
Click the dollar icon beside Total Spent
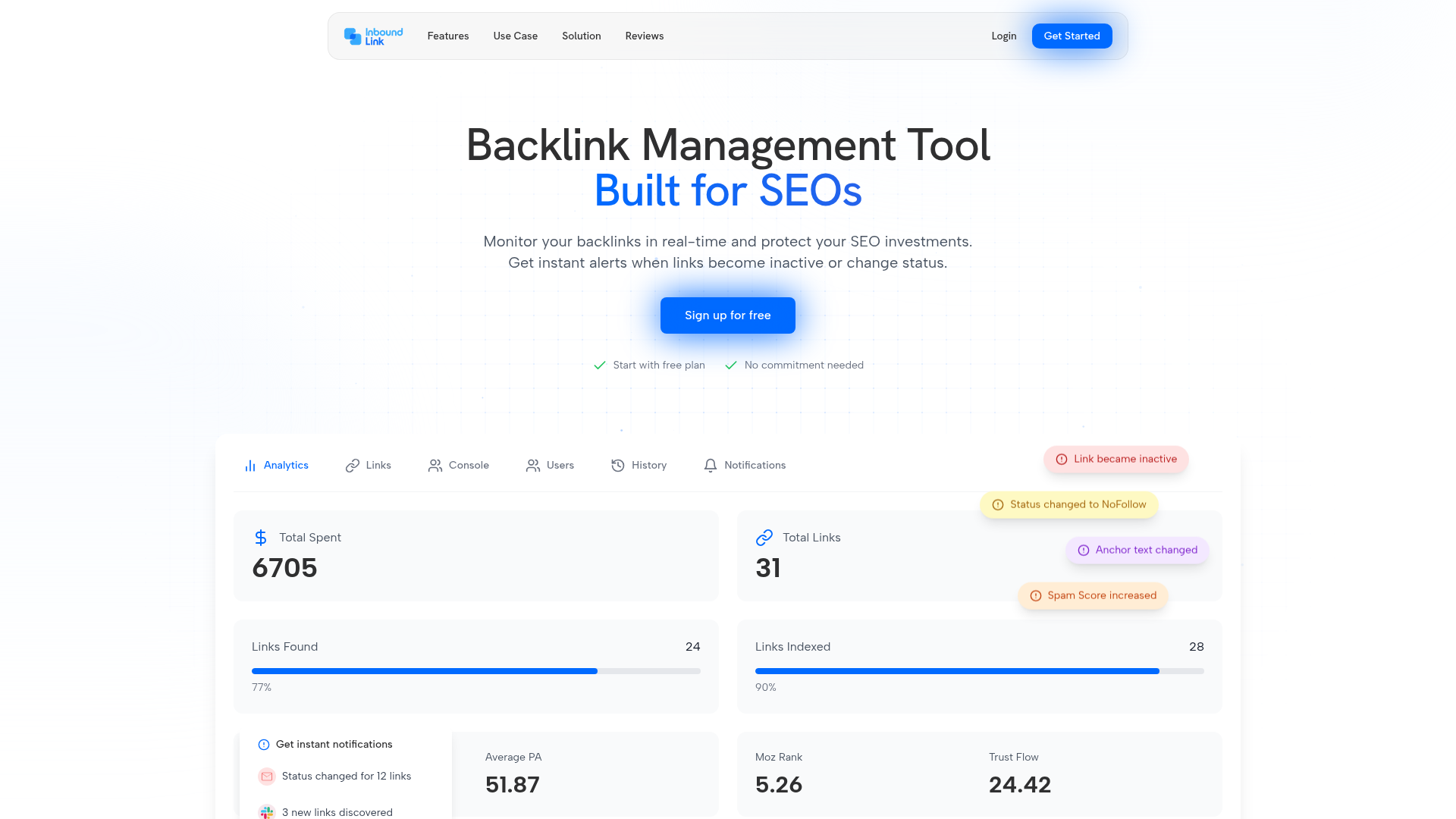click(261, 537)
